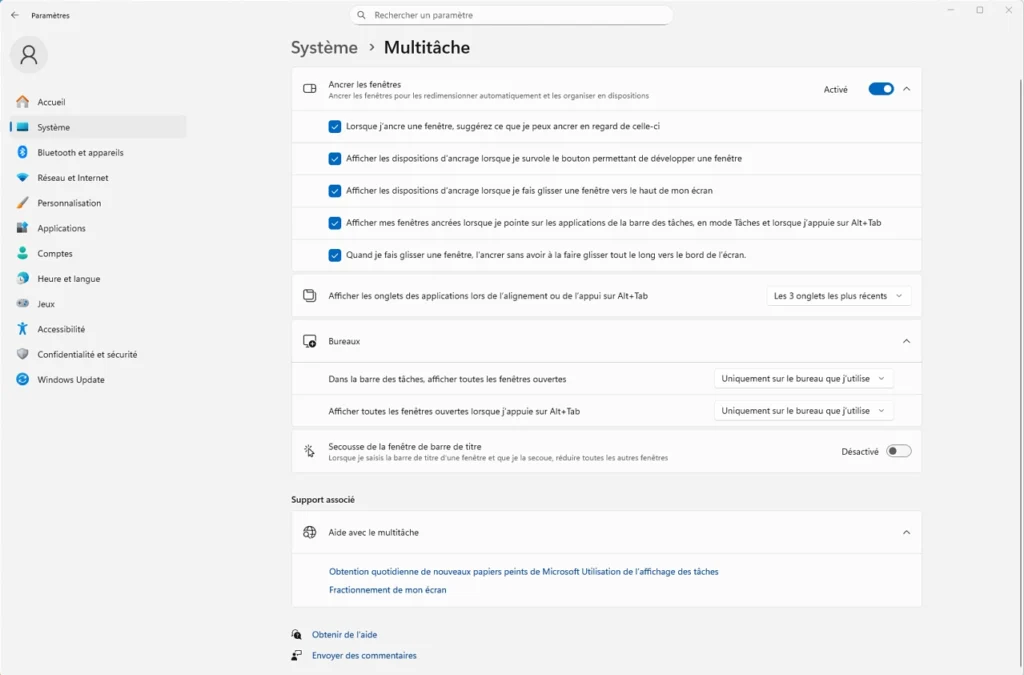Image resolution: width=1024 pixels, height=675 pixels.
Task: Collapse the Bureaux section
Action: coord(906,341)
